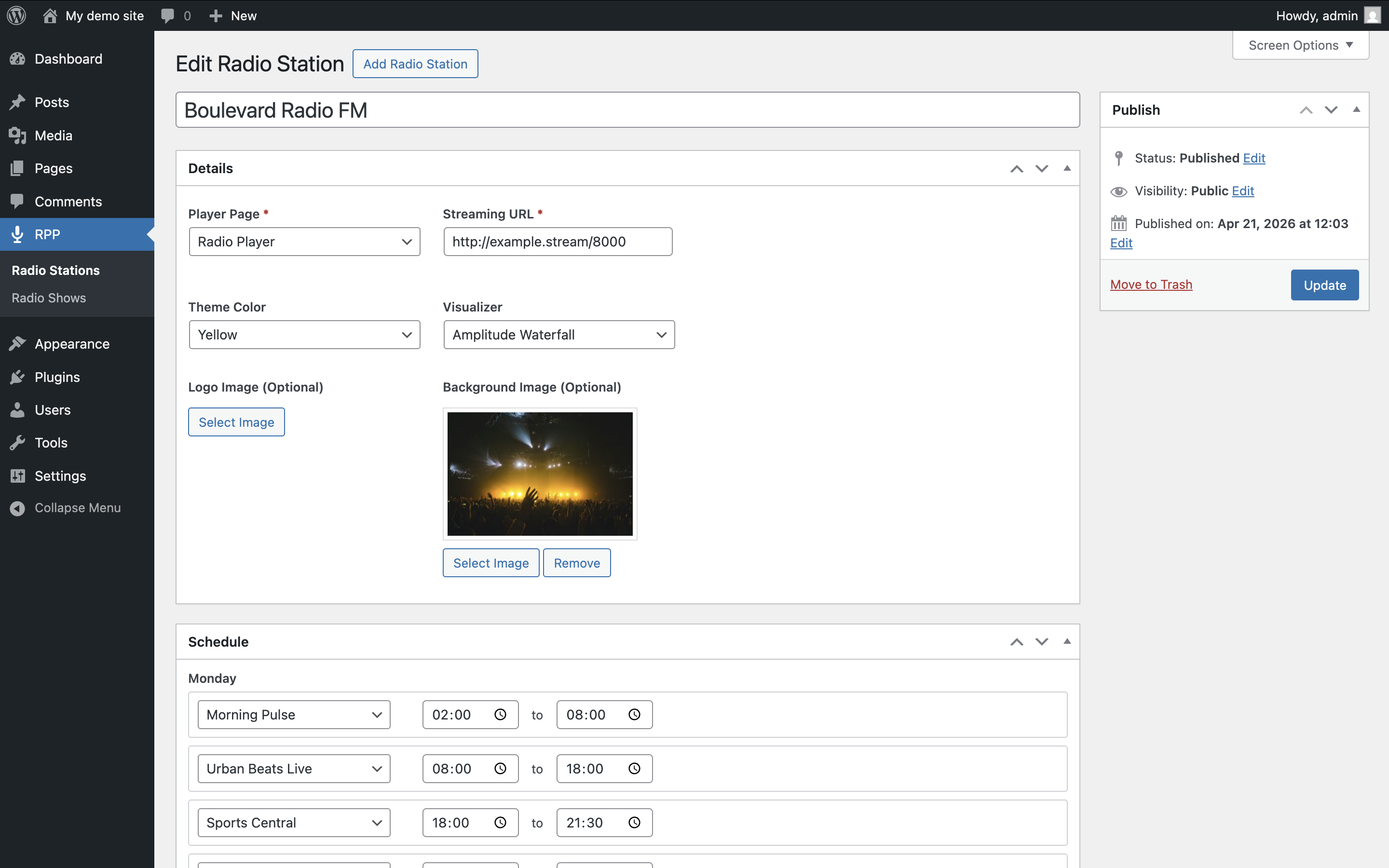Toggle the Publish panel collapse triangle

(x=1356, y=109)
